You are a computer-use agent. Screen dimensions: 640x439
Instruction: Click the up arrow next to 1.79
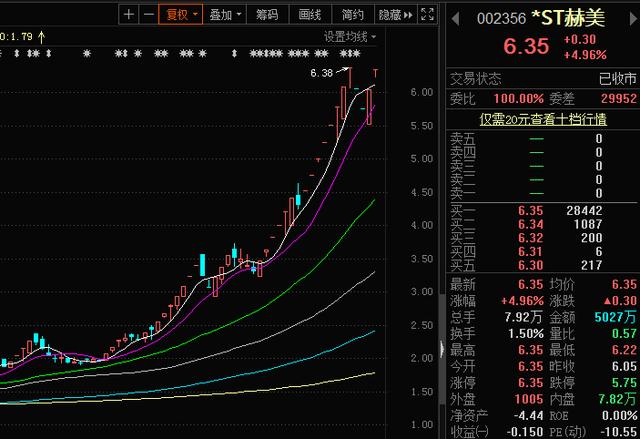[41, 37]
